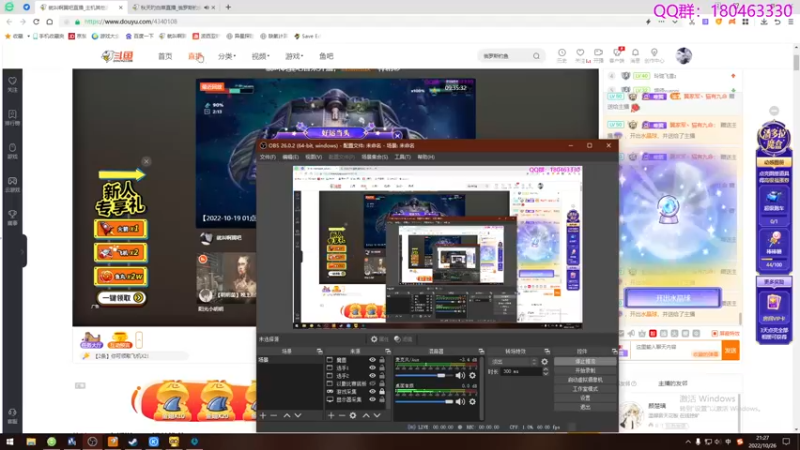Toggle visibility of 游戏采集 source
This screenshot has height=450, width=800.
(372, 391)
